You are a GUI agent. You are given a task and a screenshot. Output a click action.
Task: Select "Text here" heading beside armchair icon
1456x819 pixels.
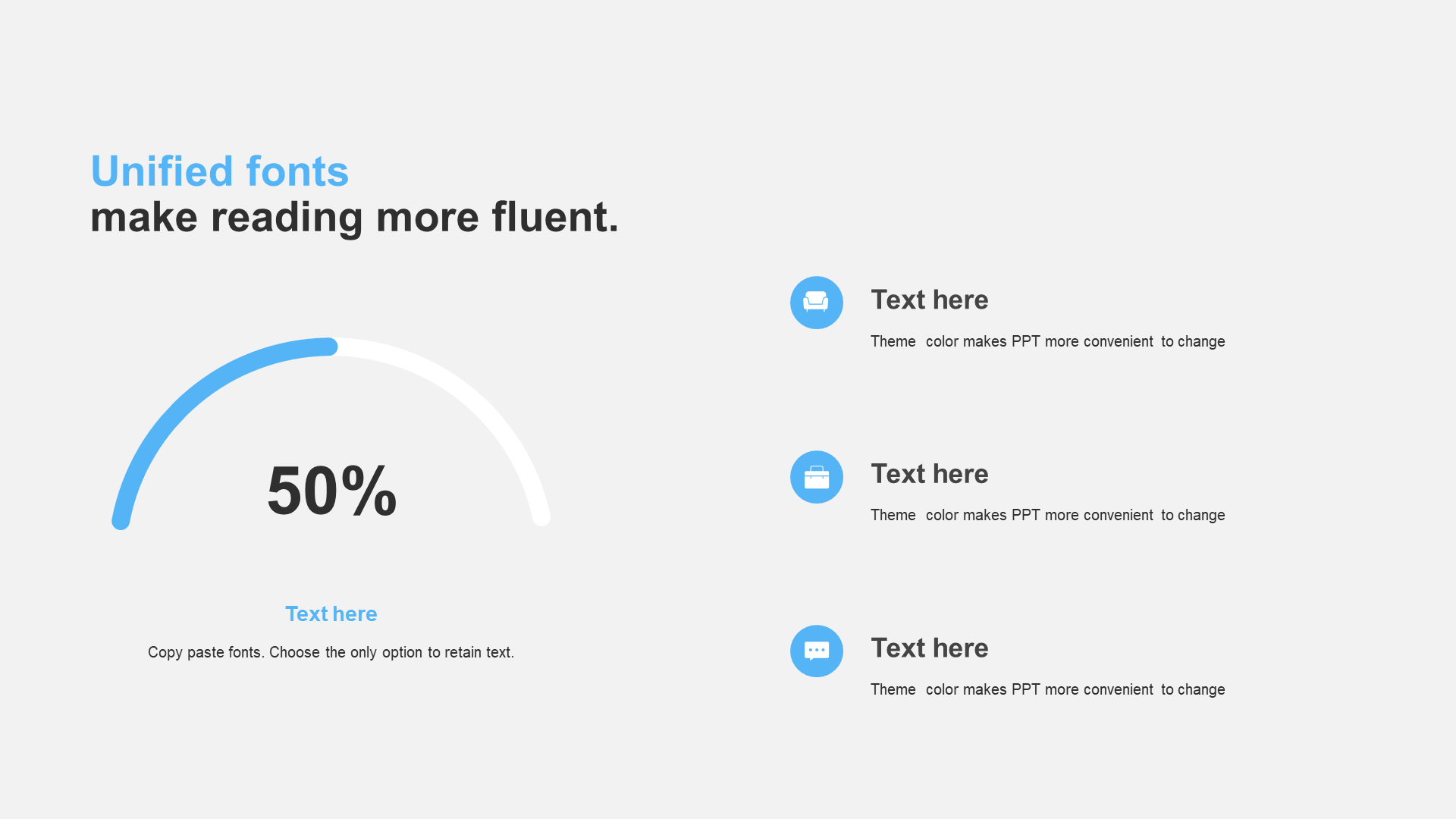[930, 300]
